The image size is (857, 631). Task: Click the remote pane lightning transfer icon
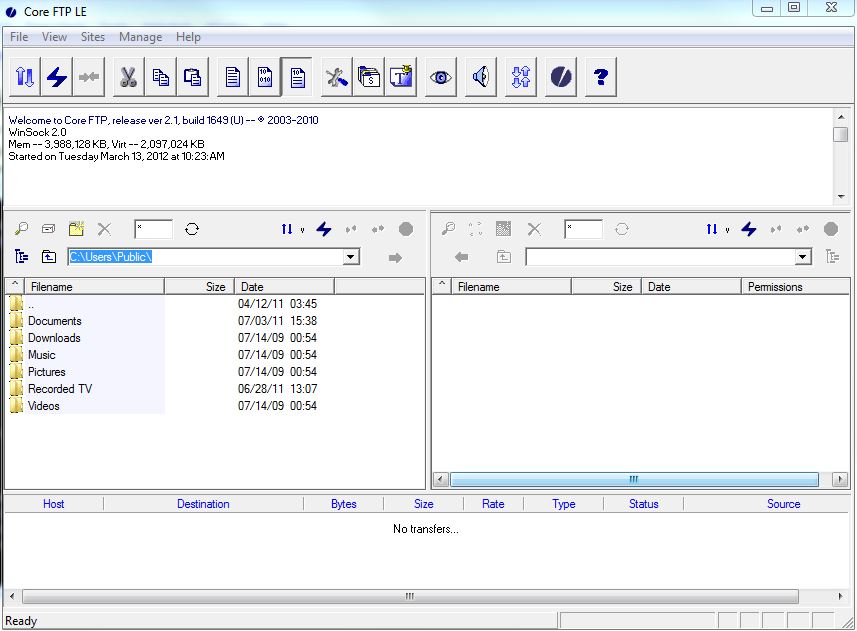pos(749,229)
